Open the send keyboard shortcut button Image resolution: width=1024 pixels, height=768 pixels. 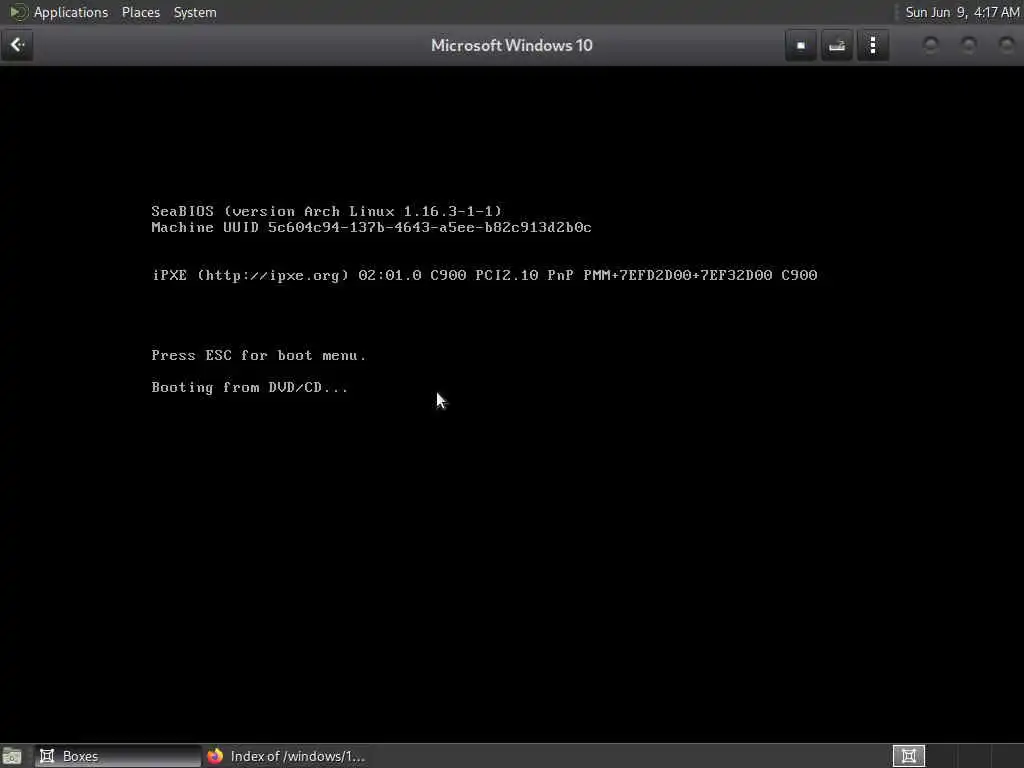[837, 45]
